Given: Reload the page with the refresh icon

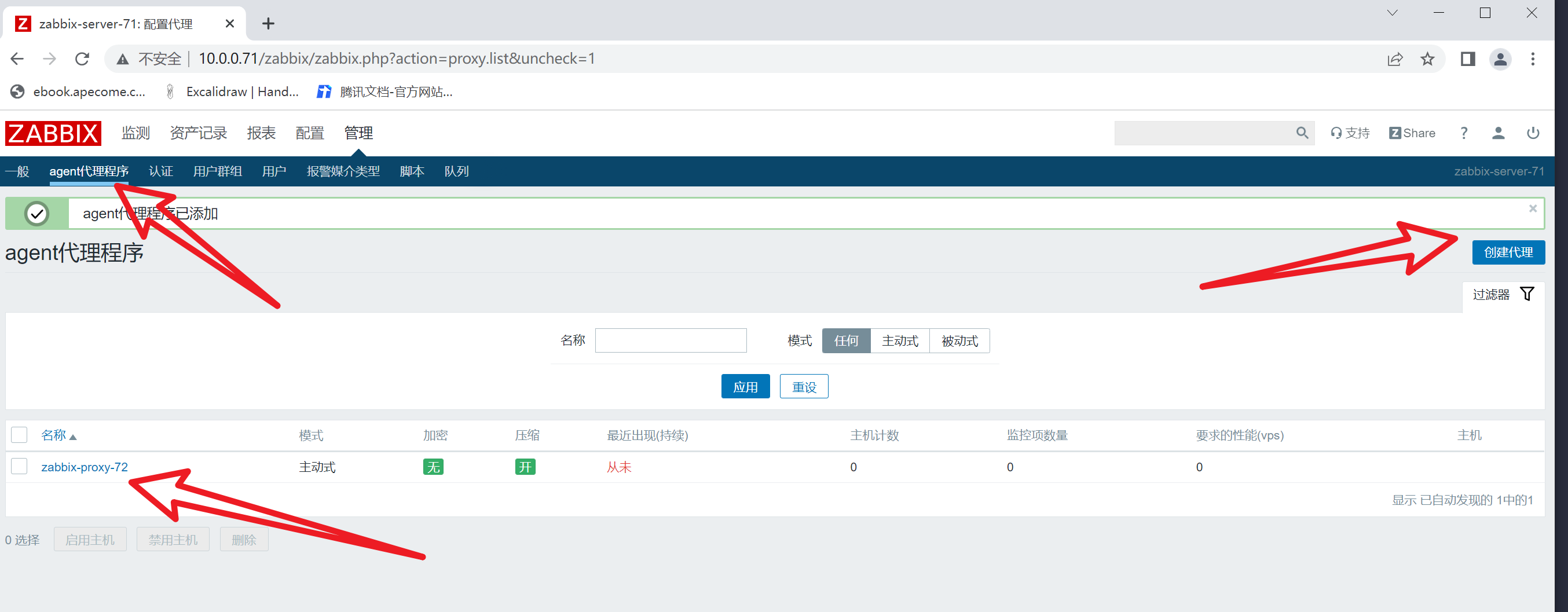Looking at the screenshot, I should pos(82,58).
